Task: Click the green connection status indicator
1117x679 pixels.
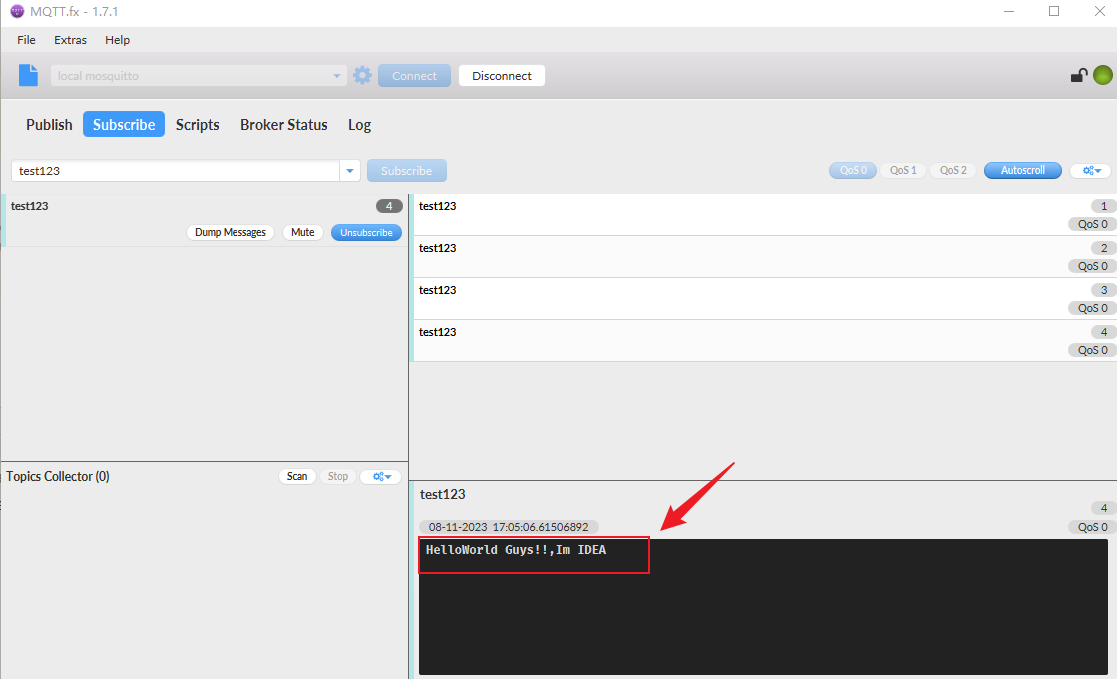Action: click(1102, 75)
